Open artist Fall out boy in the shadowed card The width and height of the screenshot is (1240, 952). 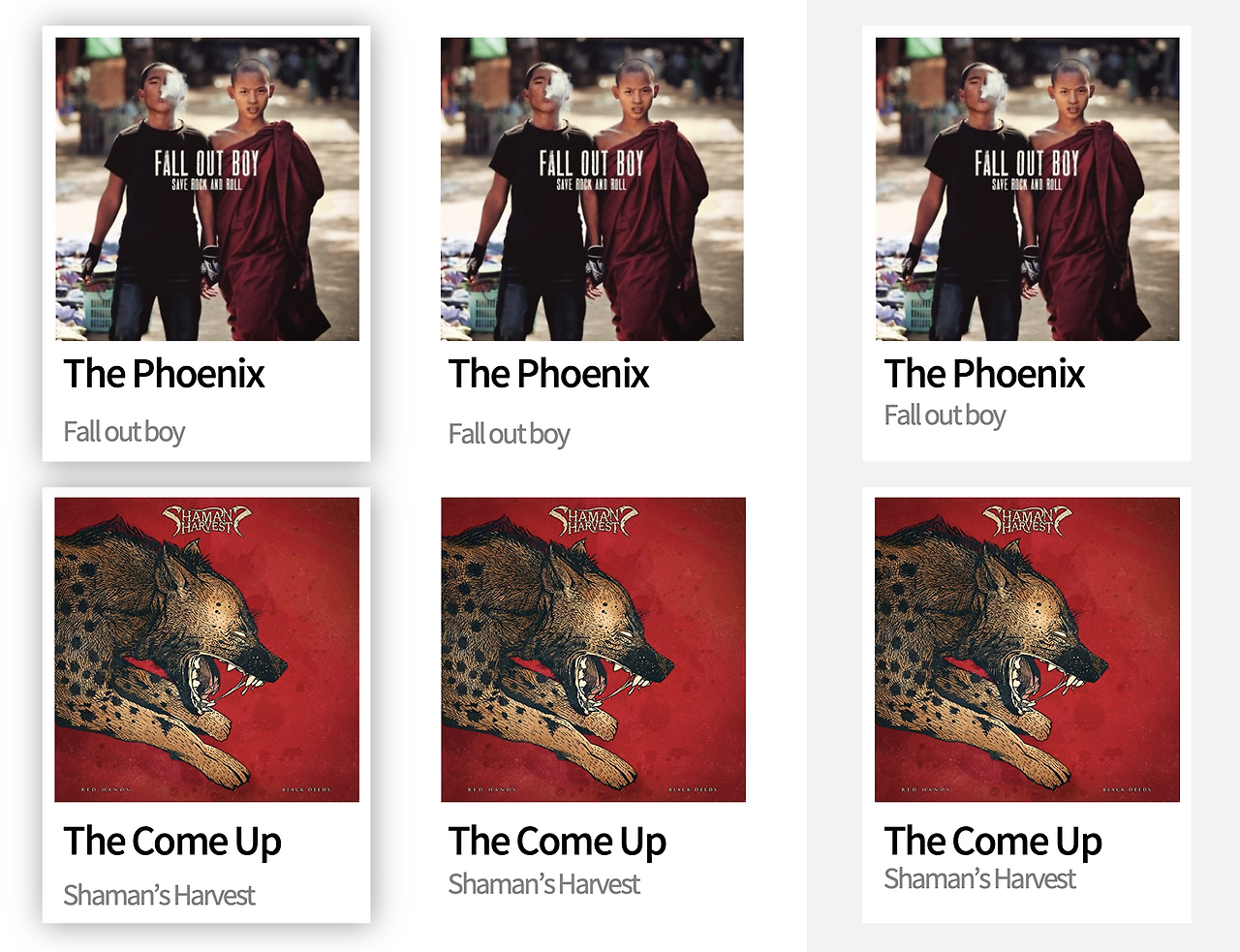124,432
